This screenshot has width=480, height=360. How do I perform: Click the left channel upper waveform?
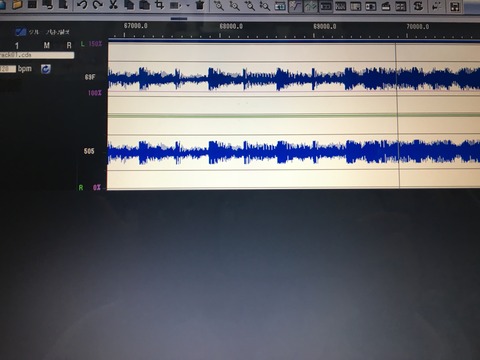[293, 79]
